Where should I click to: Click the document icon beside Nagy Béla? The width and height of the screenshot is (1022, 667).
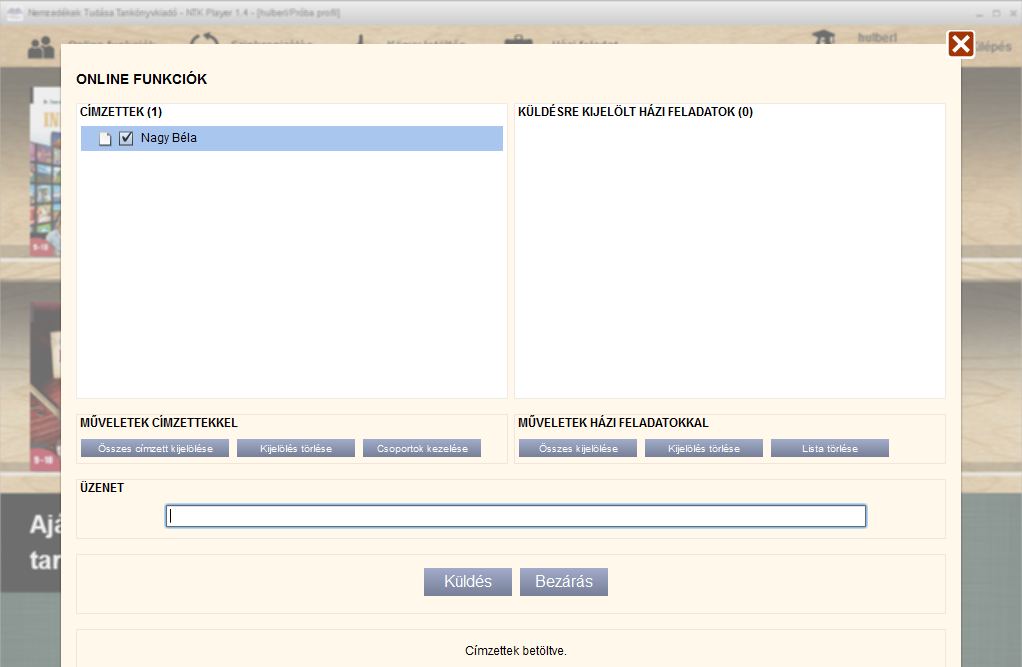click(105, 138)
